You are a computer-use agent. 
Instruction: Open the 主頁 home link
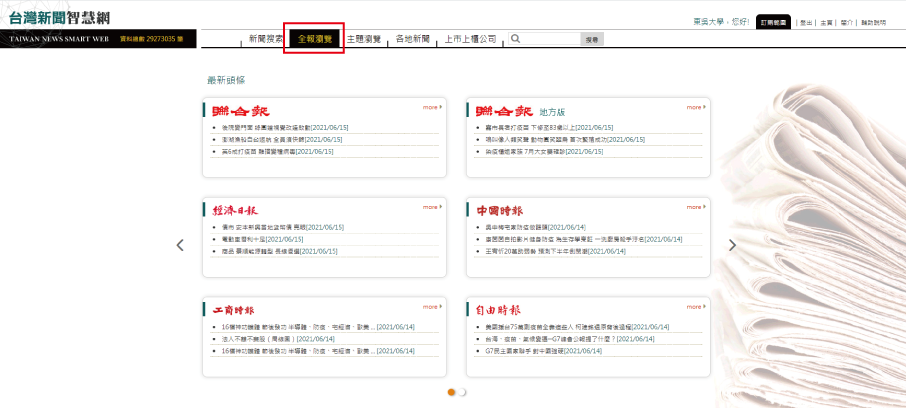click(826, 23)
